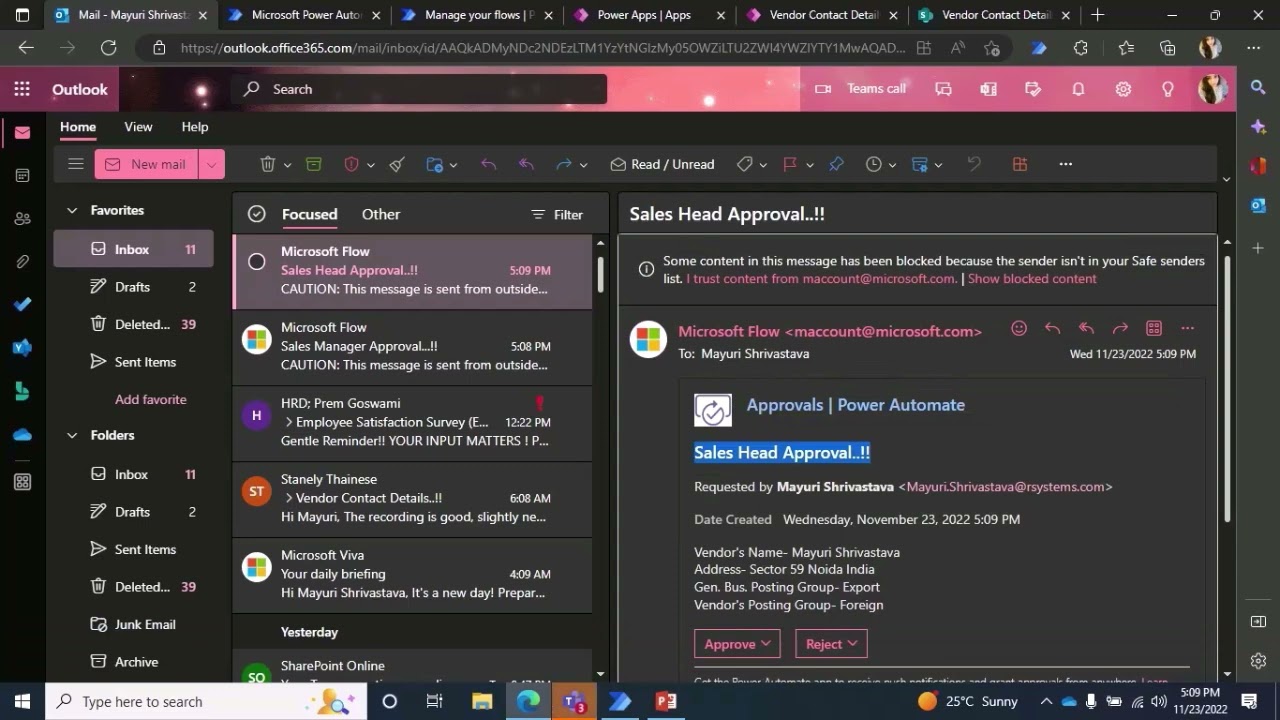Open the View ribbon tab

(138, 127)
